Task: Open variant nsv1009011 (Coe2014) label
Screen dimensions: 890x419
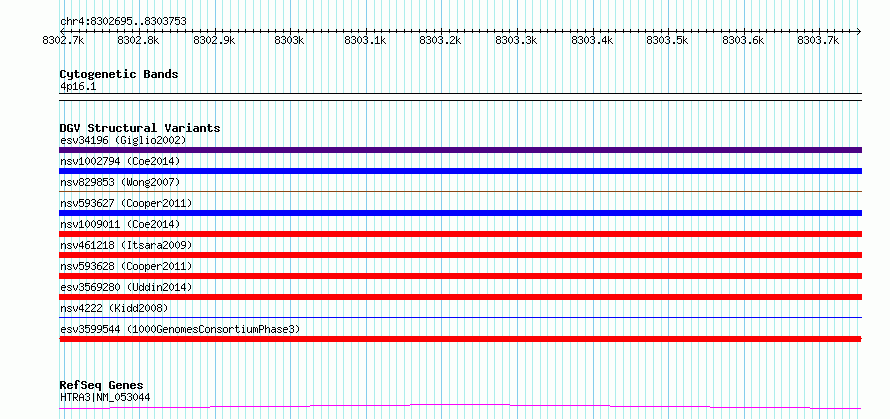Action: coord(120,224)
